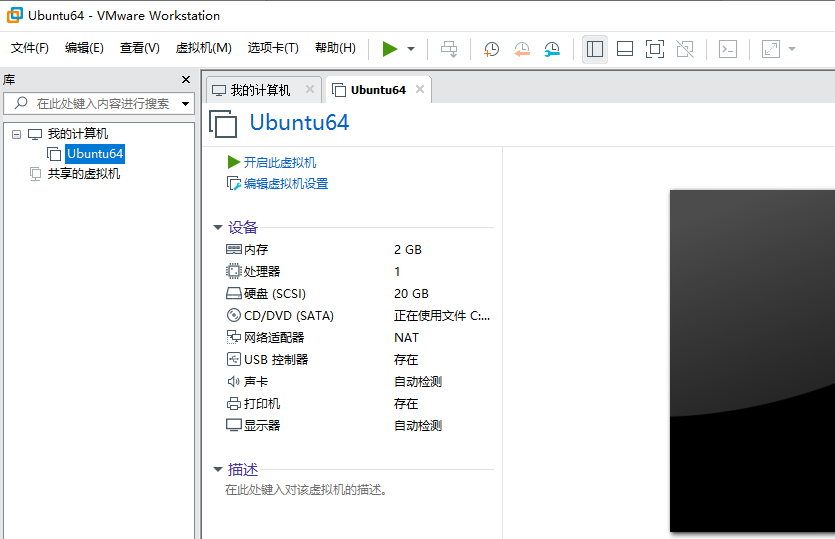The image size is (835, 539).
Task: Select 我的计算机 in the library tree
Action: coord(78,134)
